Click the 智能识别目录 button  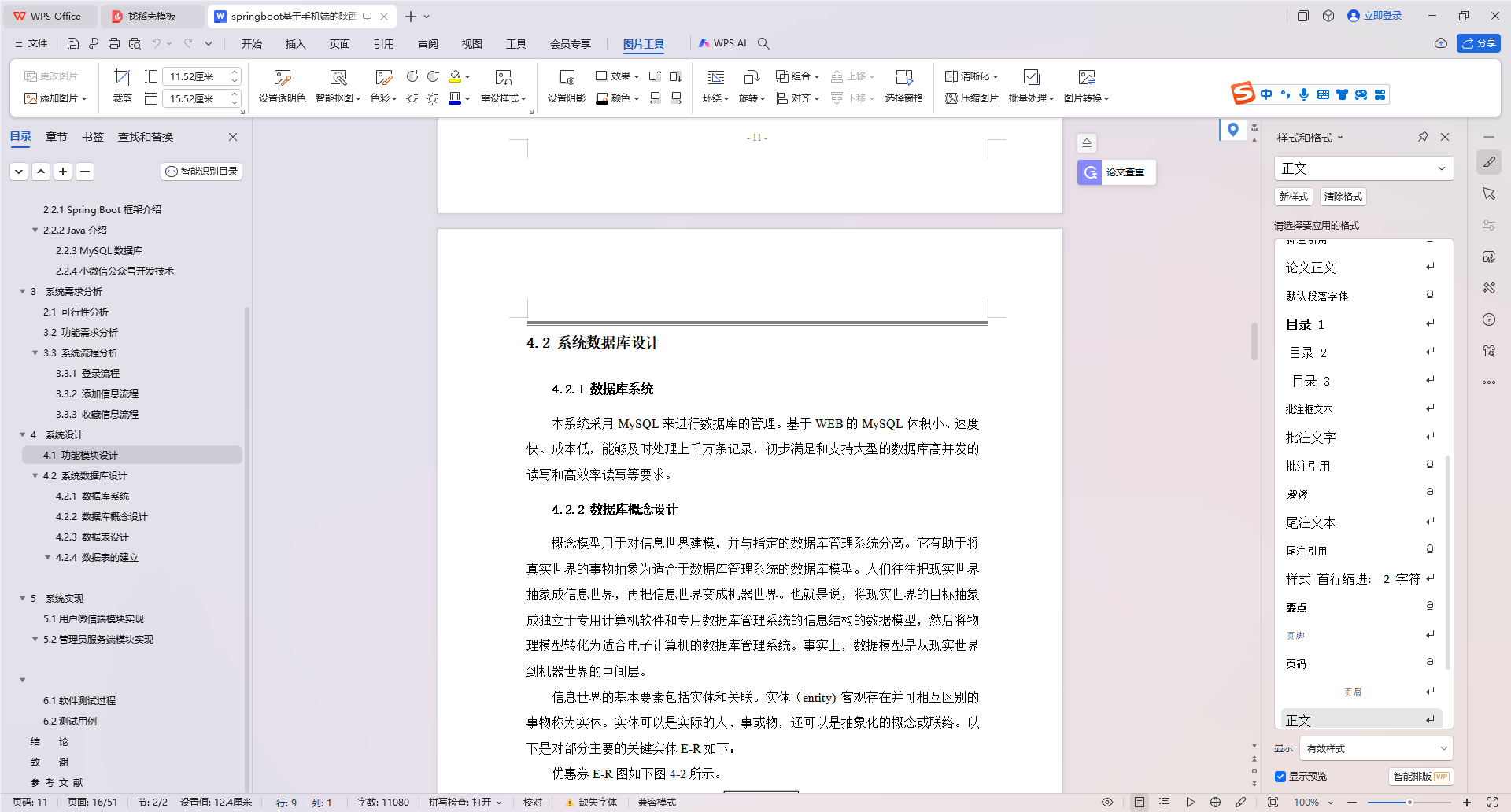(x=202, y=172)
